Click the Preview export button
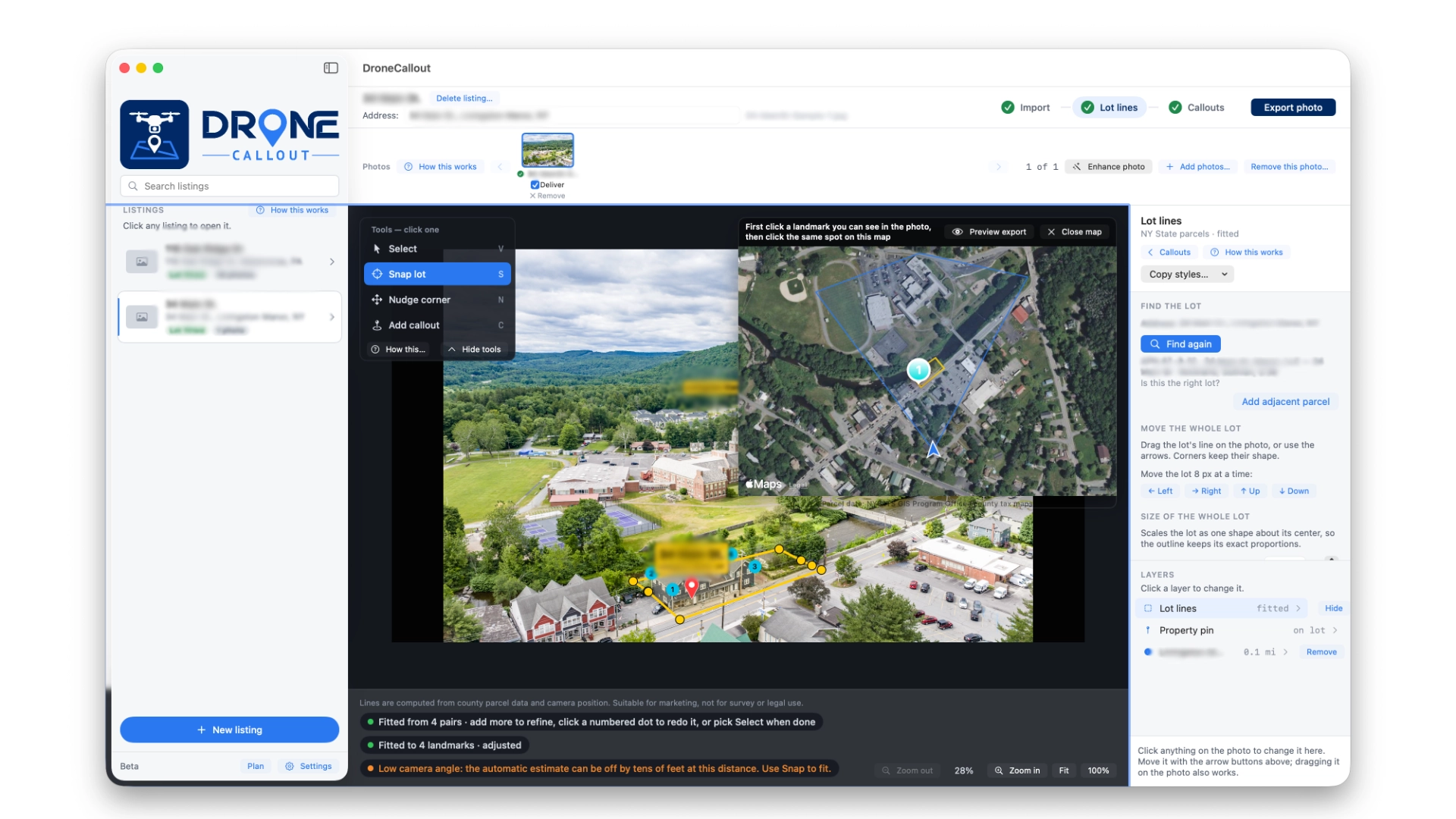The width and height of the screenshot is (1456, 819). pyautogui.click(x=990, y=232)
